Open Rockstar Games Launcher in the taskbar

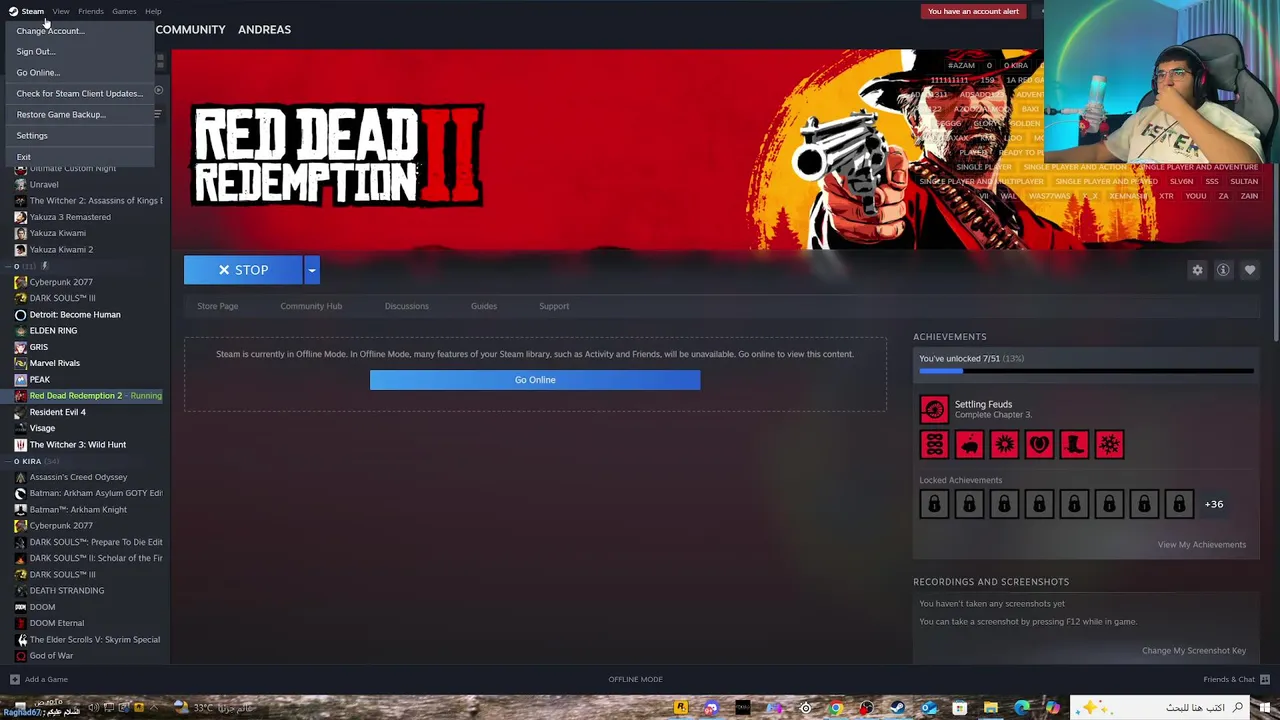(680, 708)
